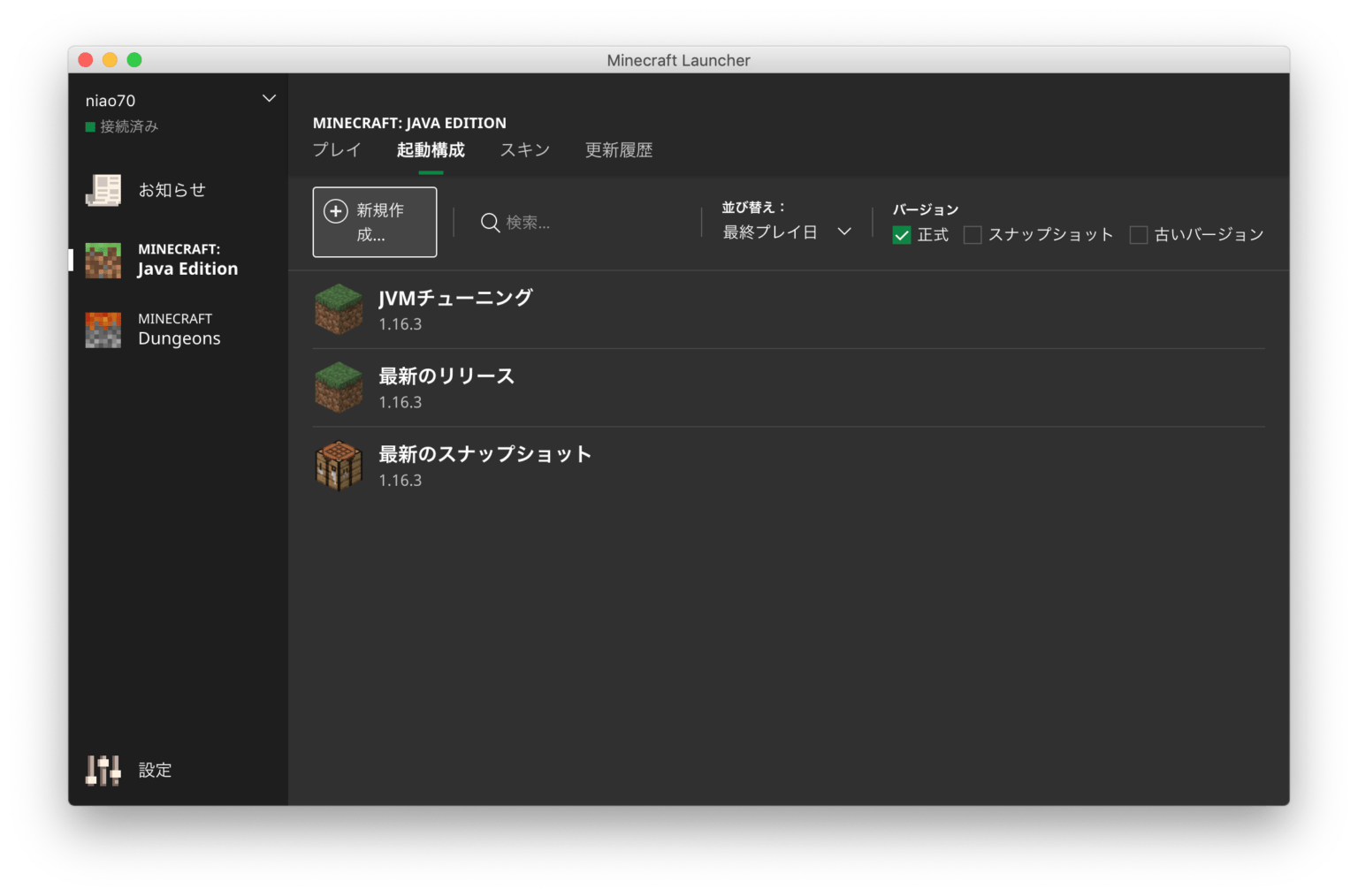Close the Minecraft Launcher window
1358x896 pixels.
click(86, 59)
